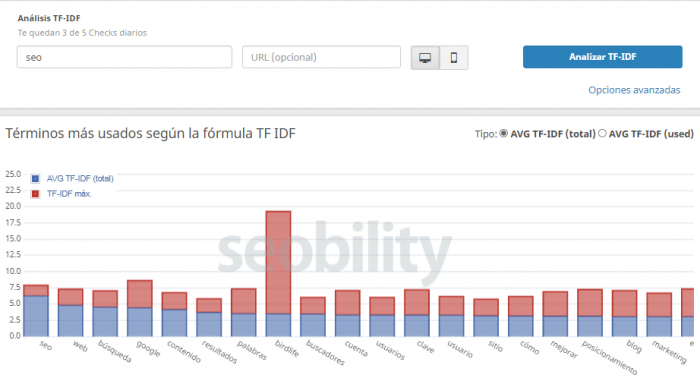Focus the URL (opcional) input field
The height and width of the screenshot is (381, 700).
[321, 57]
